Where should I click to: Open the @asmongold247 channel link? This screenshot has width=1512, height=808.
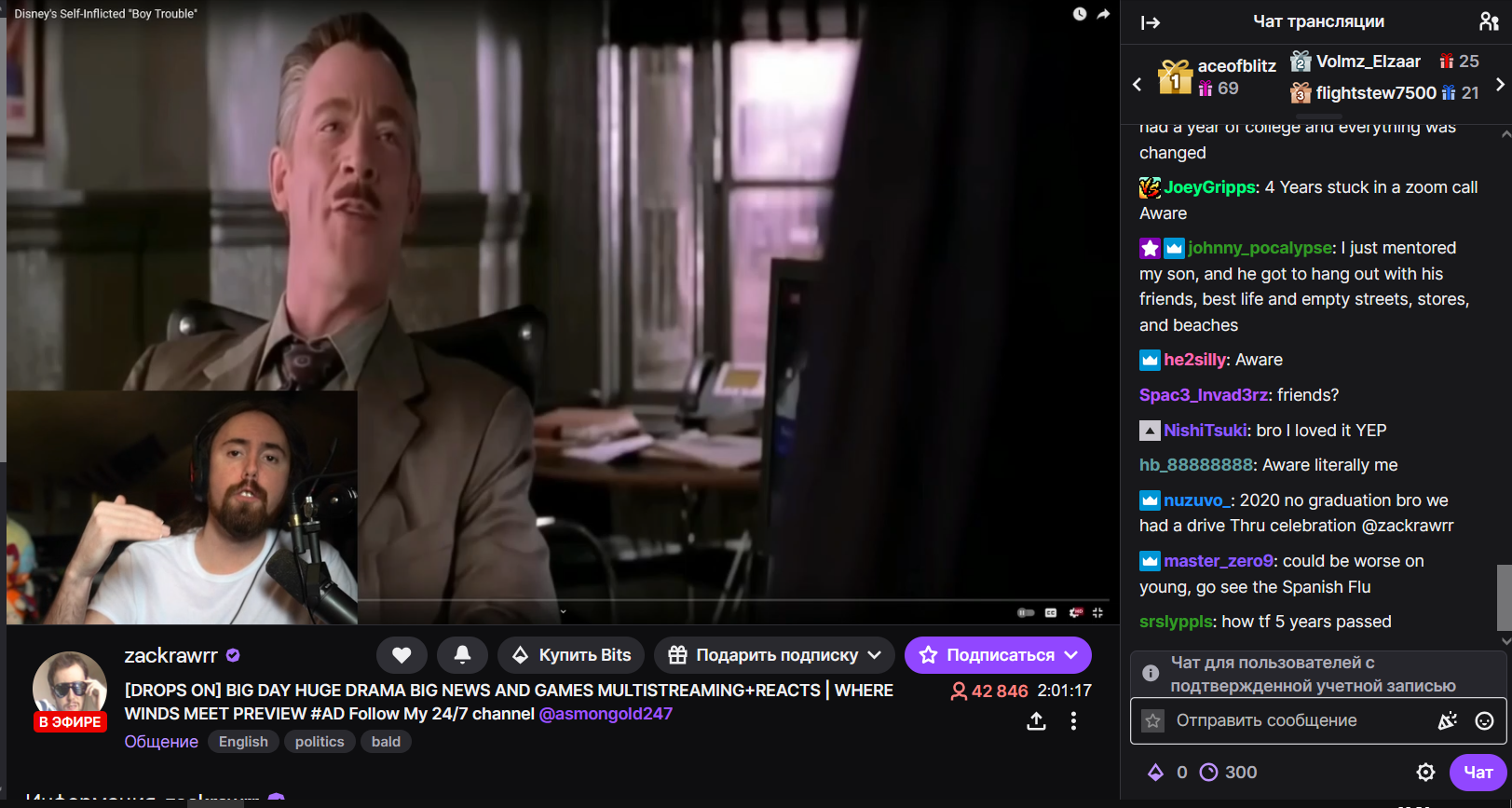coord(606,714)
